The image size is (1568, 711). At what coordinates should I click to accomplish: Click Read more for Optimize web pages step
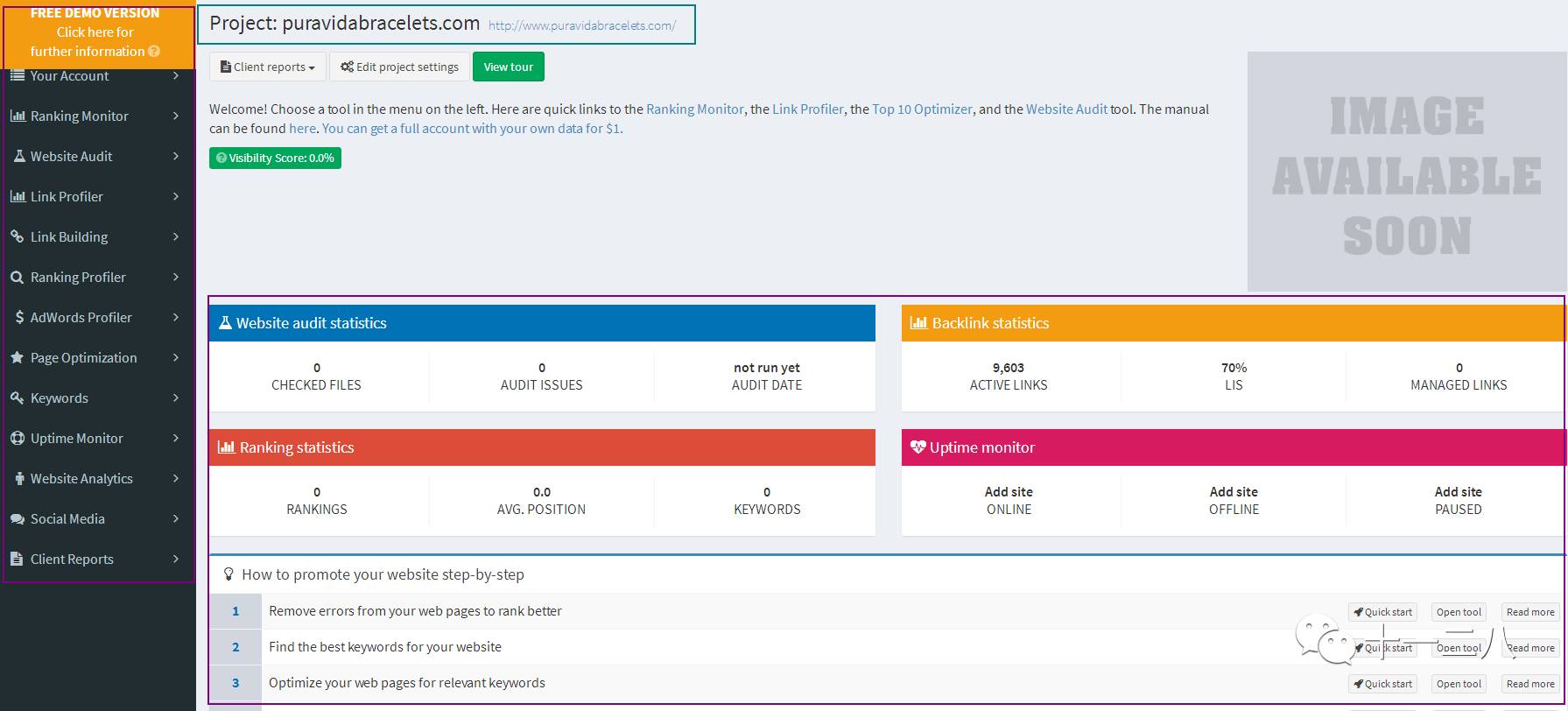point(1530,684)
